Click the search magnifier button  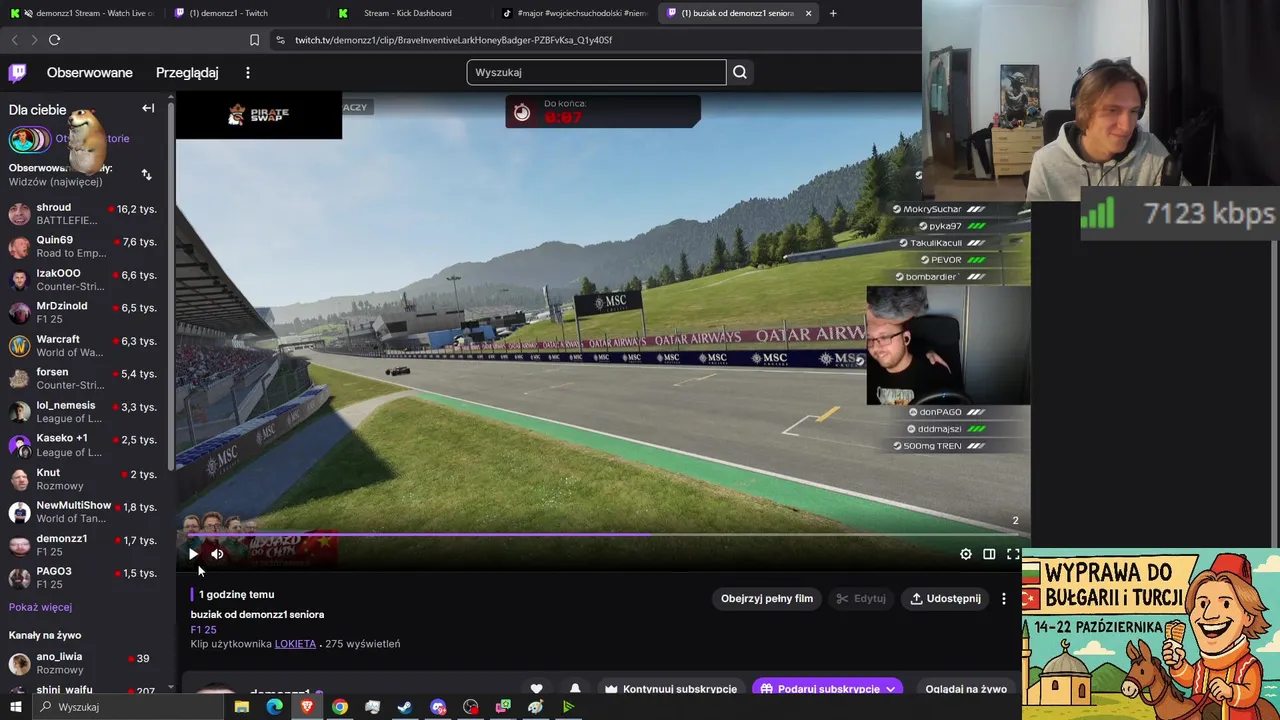tap(740, 72)
